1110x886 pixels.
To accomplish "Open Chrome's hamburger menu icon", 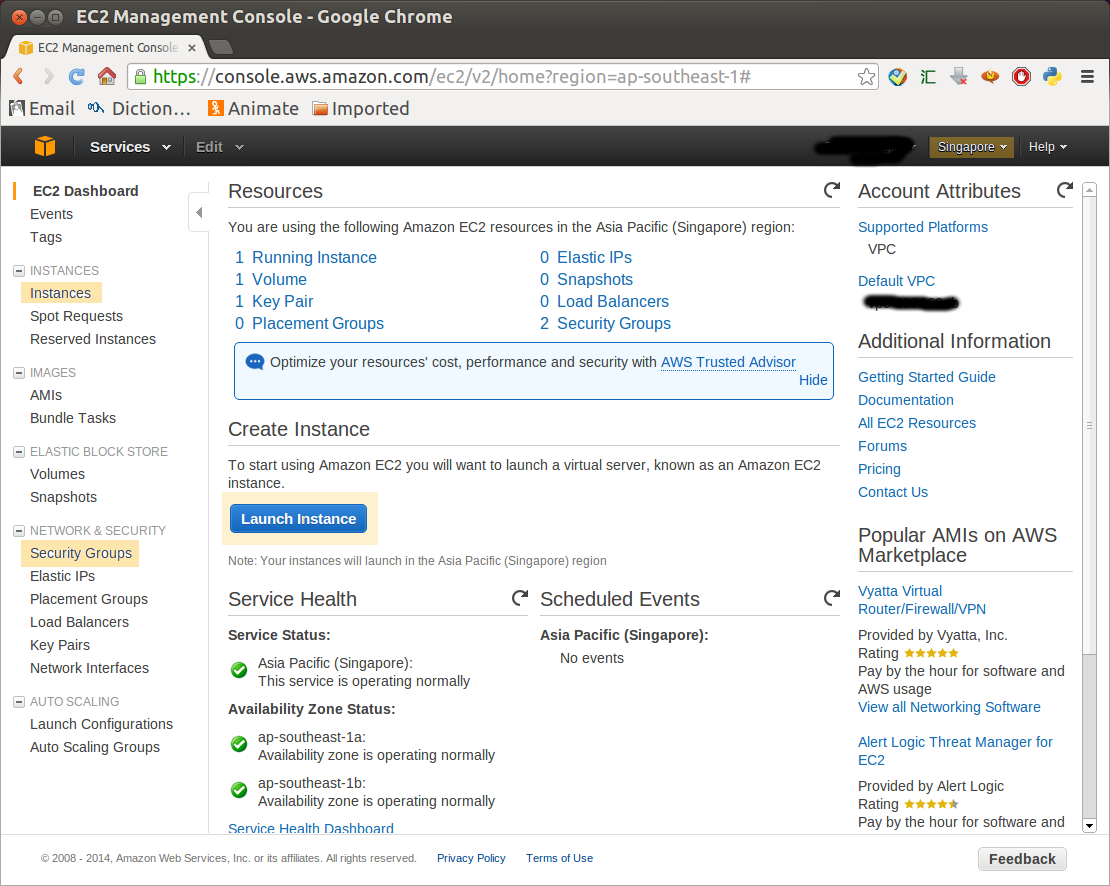I will 1087,77.
